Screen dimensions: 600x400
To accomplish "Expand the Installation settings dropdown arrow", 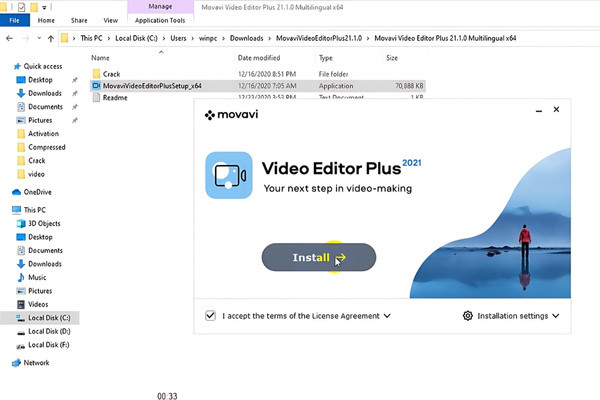I will pos(556,316).
